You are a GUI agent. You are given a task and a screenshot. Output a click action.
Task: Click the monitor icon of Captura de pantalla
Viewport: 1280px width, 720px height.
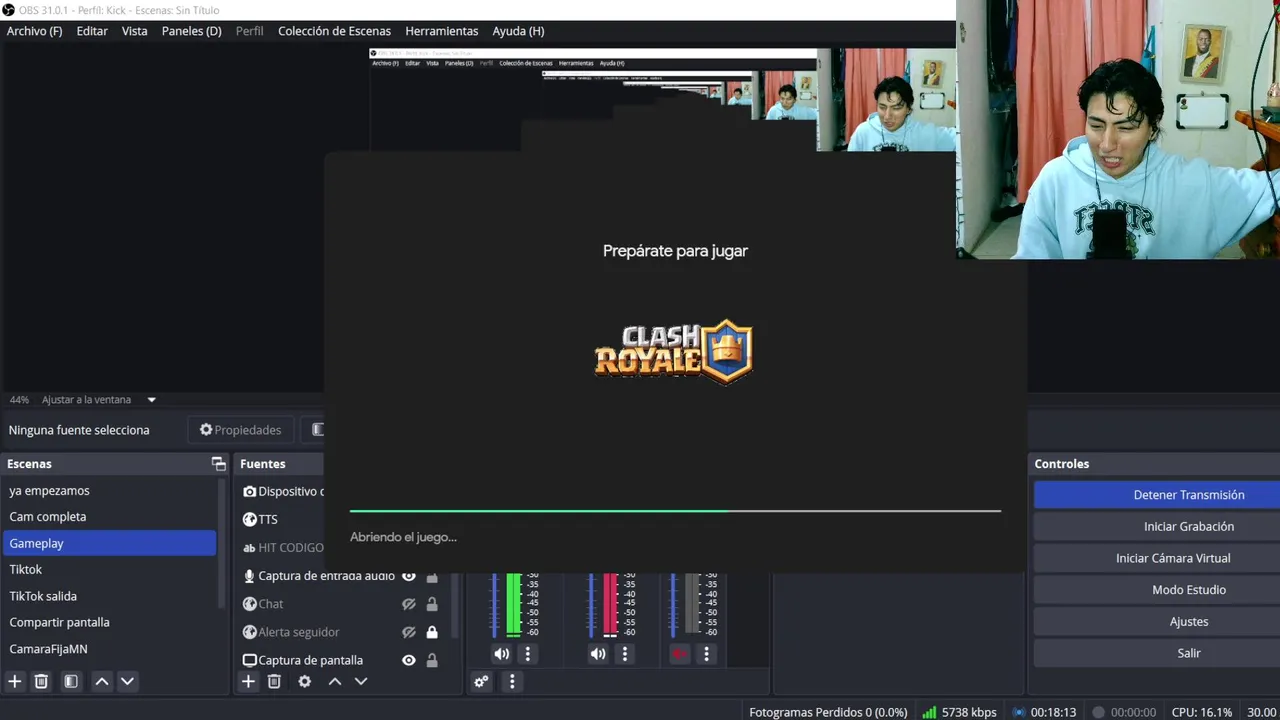250,660
